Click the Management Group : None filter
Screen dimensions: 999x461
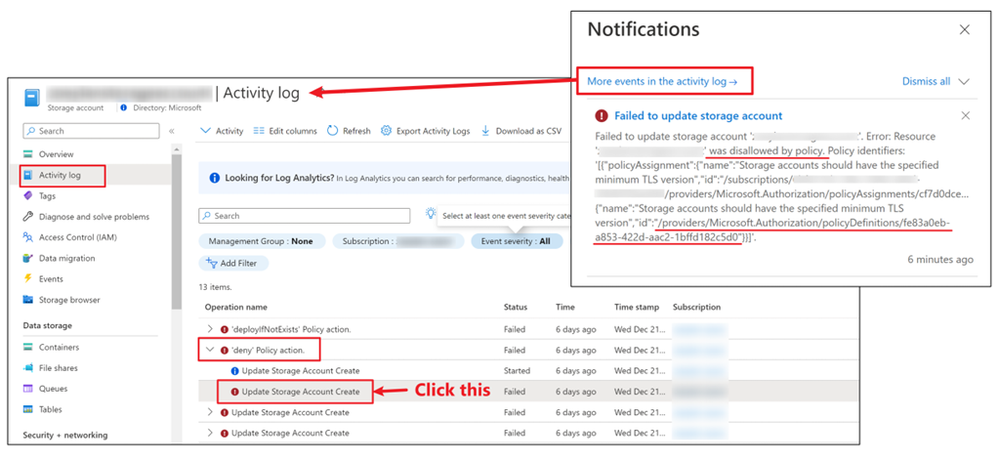[261, 241]
